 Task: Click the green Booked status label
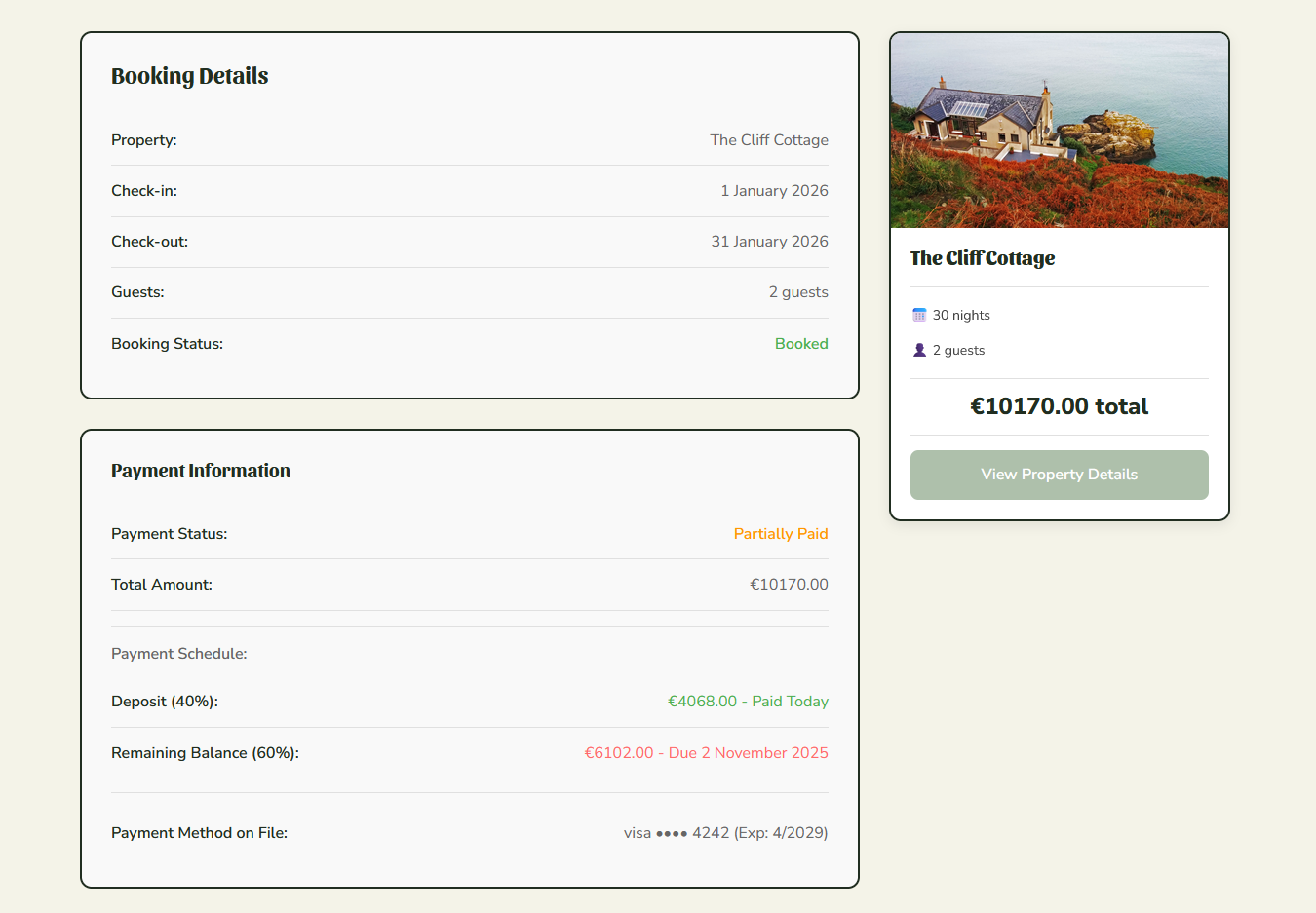(x=801, y=343)
